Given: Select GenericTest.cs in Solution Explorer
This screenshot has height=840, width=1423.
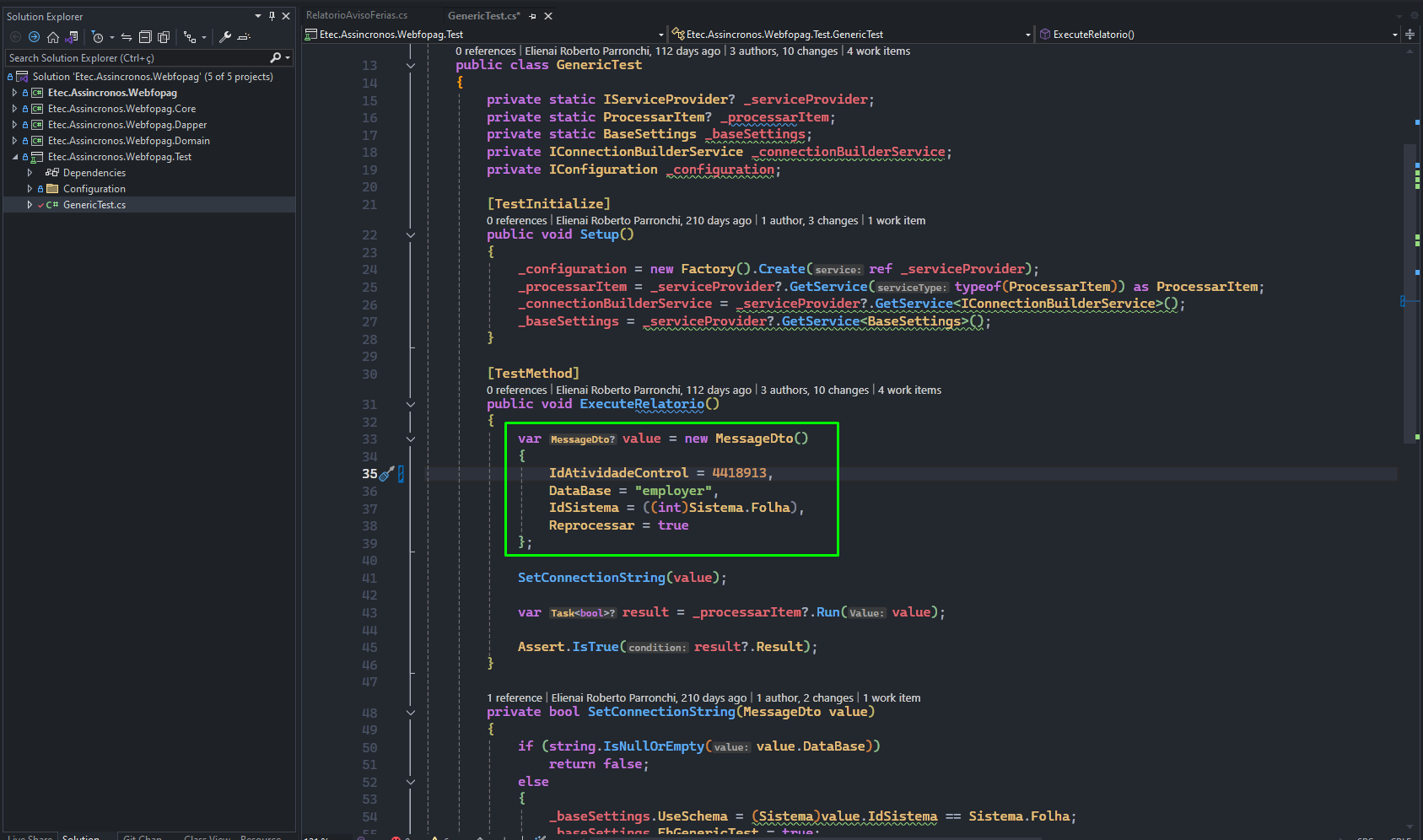Looking at the screenshot, I should pos(94,205).
